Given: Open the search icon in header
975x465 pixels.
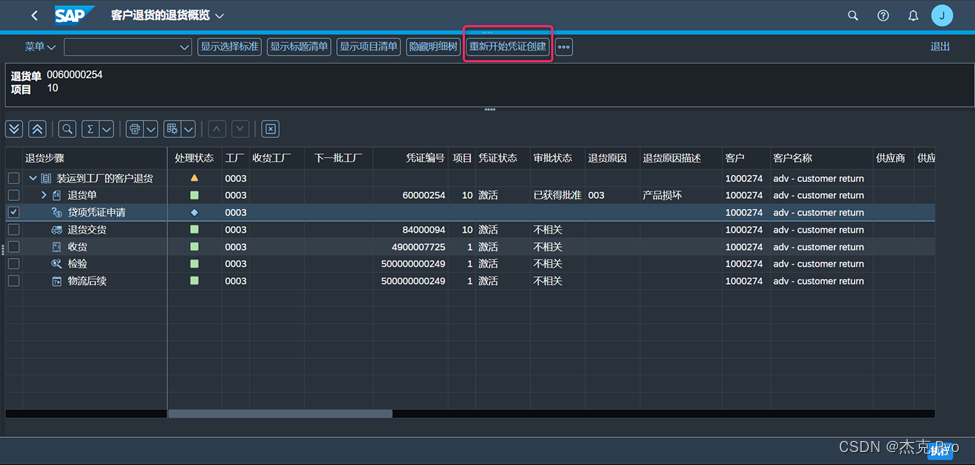Looking at the screenshot, I should (853, 16).
